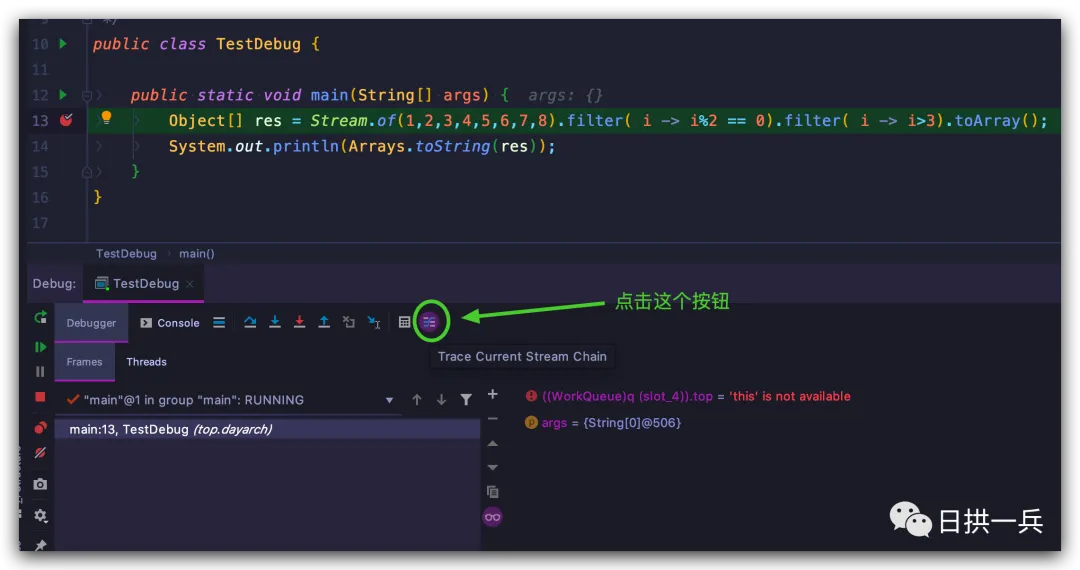This screenshot has width=1080, height=570.
Task: Select the Frames tab
Action: tap(84, 362)
